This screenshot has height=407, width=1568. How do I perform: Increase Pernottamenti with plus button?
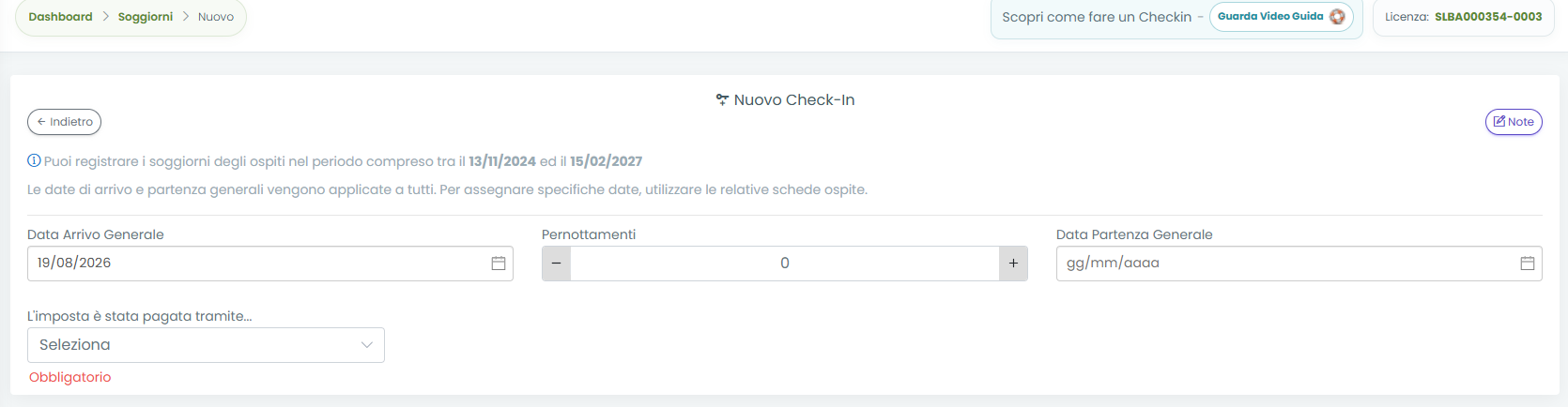pyautogui.click(x=1013, y=264)
